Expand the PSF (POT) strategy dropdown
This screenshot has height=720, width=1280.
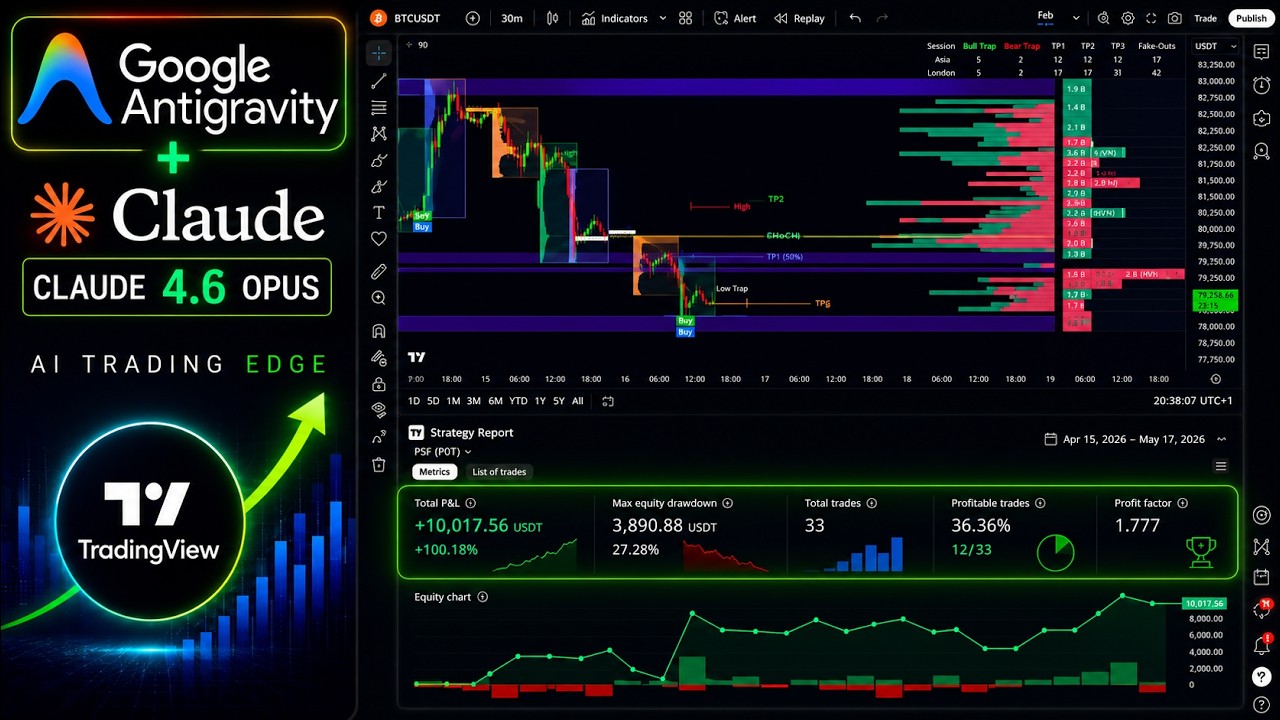(443, 452)
